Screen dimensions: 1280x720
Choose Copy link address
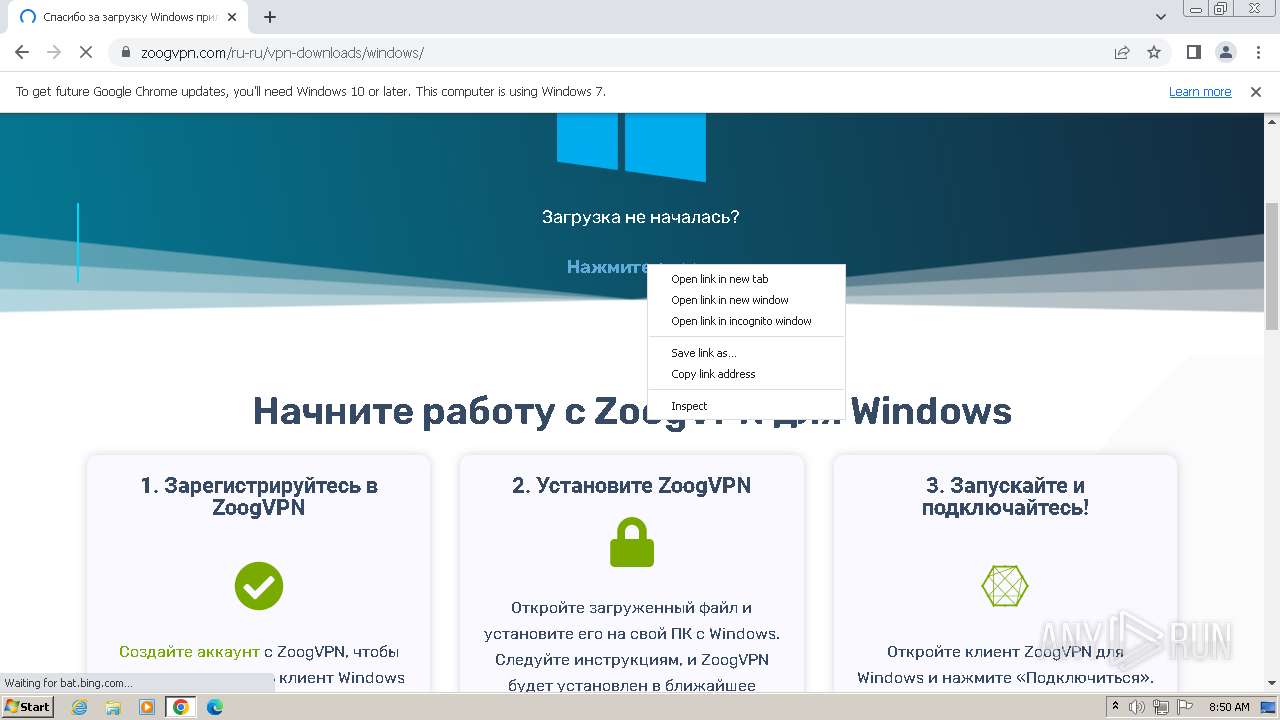[746, 374]
